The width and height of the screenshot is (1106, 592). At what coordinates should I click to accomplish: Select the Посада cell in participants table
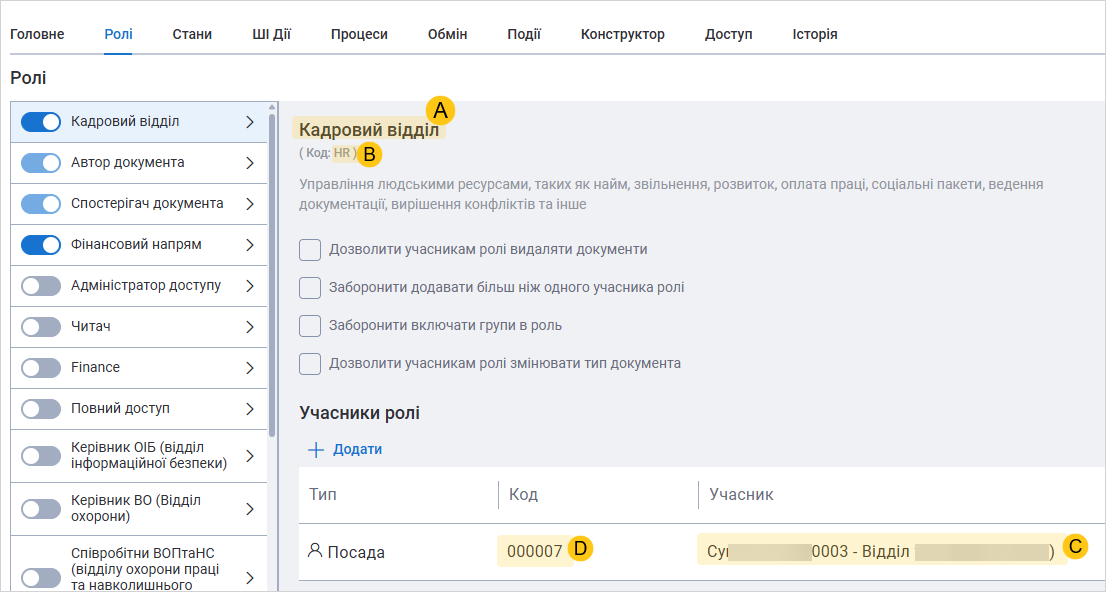tap(356, 552)
